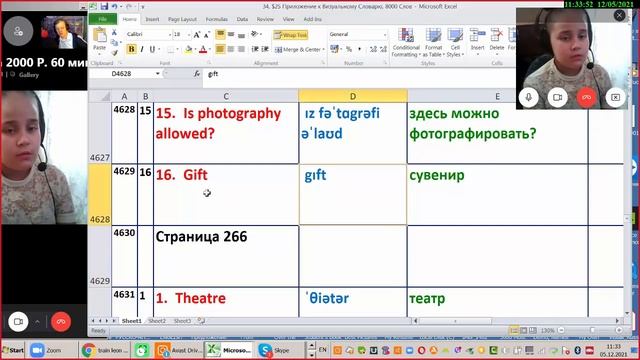This screenshot has width=640, height=360.
Task: End call with red button in top-right overlay
Action: [587, 98]
